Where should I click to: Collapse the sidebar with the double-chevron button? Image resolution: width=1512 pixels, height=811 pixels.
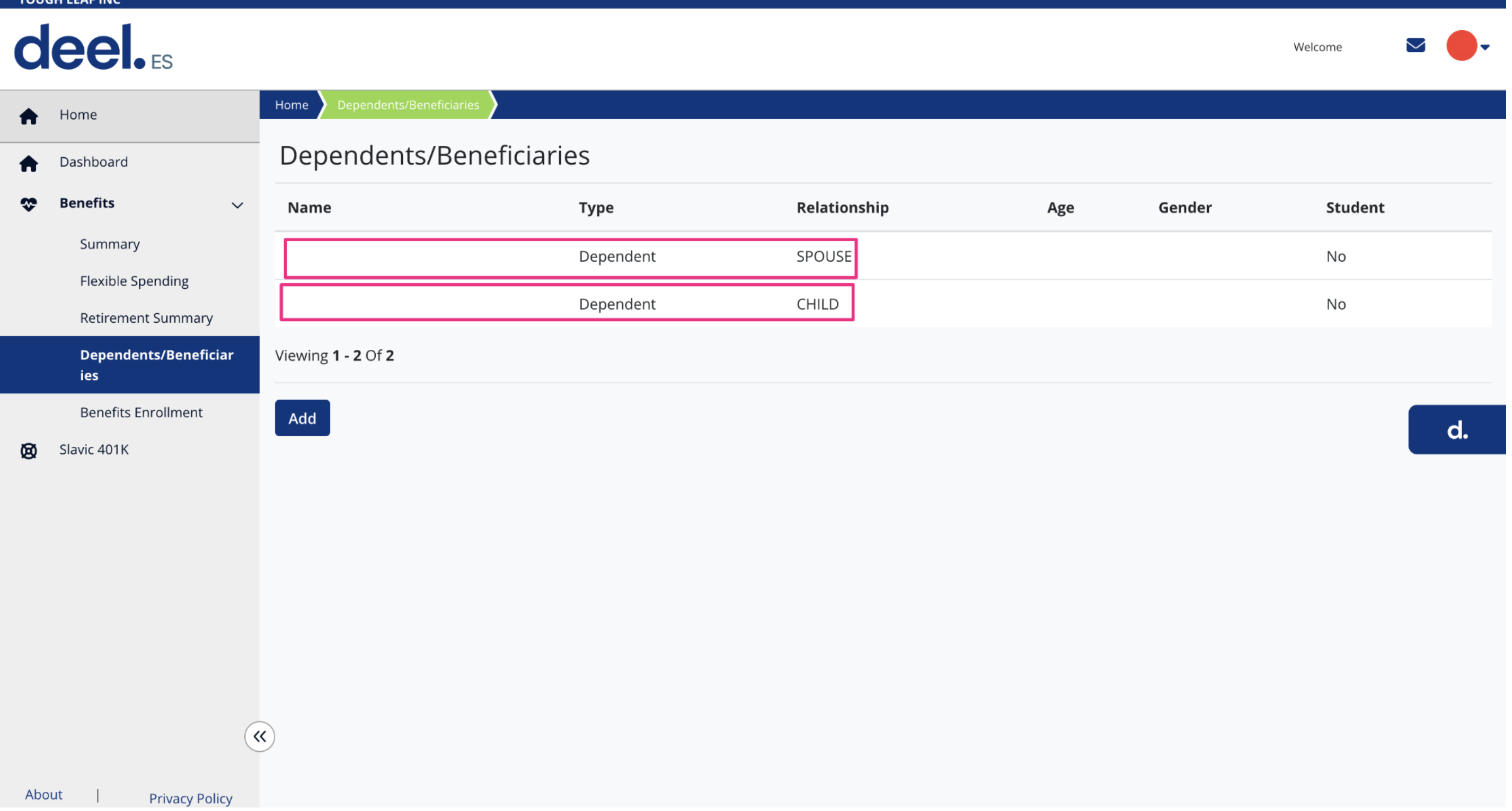tap(260, 736)
